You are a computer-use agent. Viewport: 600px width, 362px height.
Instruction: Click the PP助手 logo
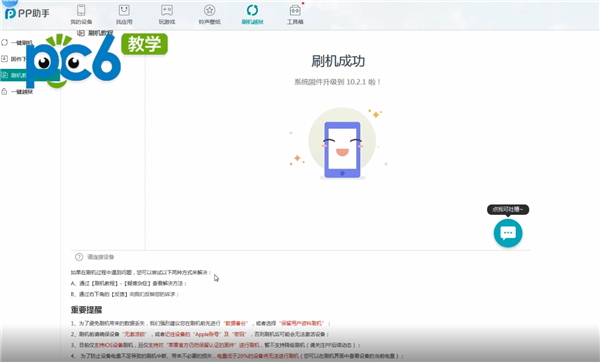[27, 13]
